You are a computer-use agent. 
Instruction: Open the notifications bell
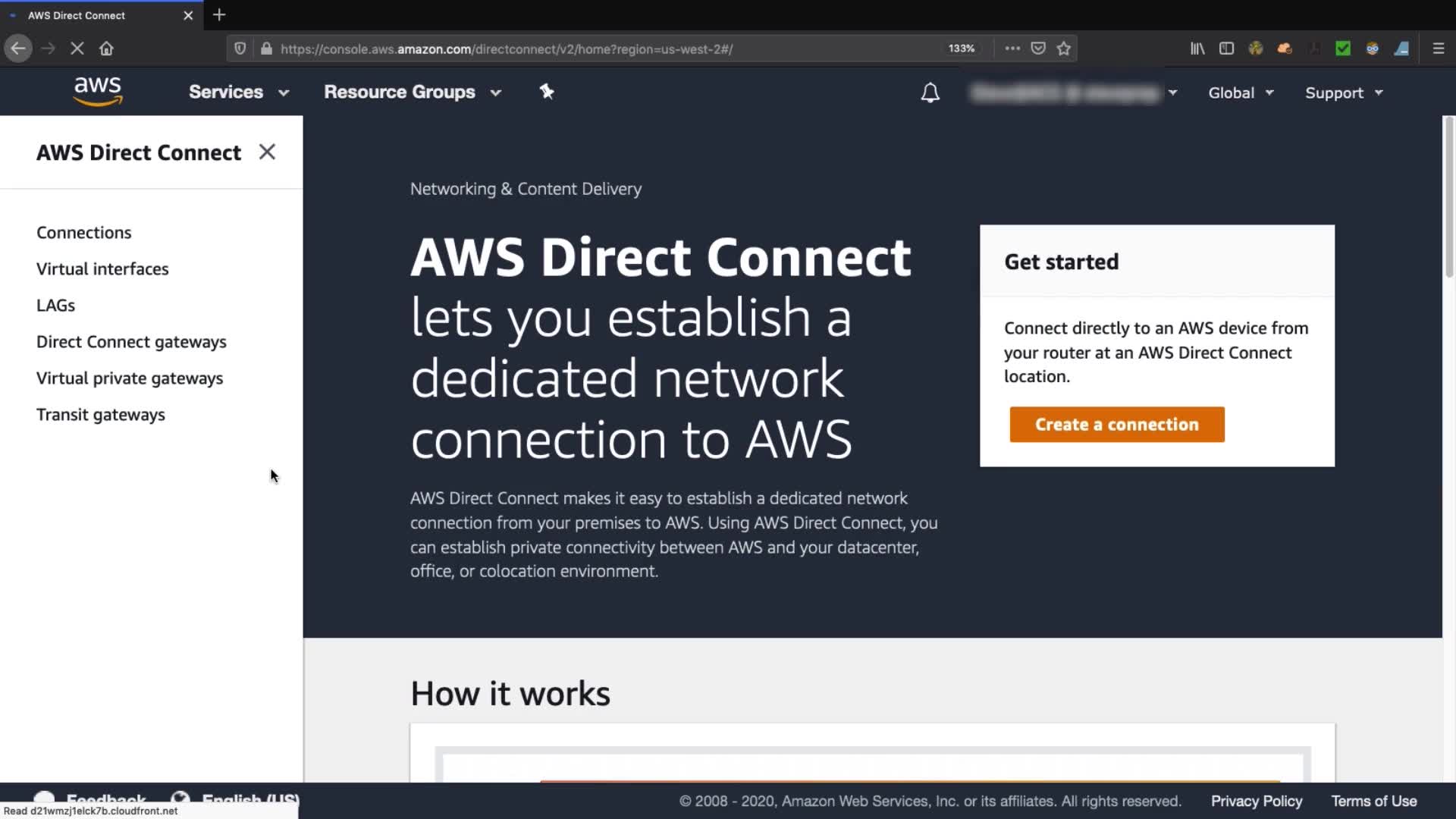coord(930,93)
